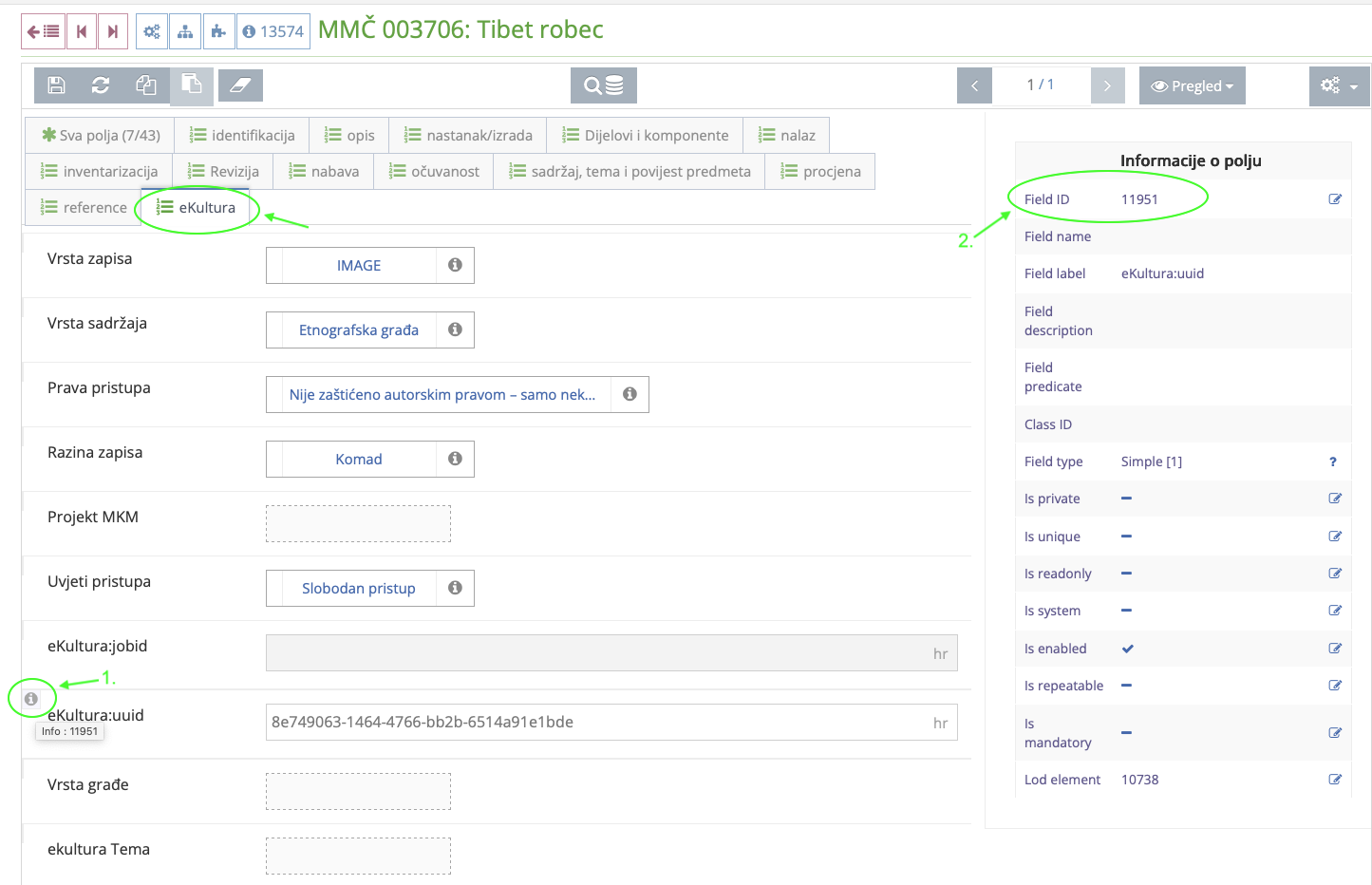The width and height of the screenshot is (1372, 885).
Task: Open the IMAGE selector for Vrsta zapisa
Action: point(360,265)
